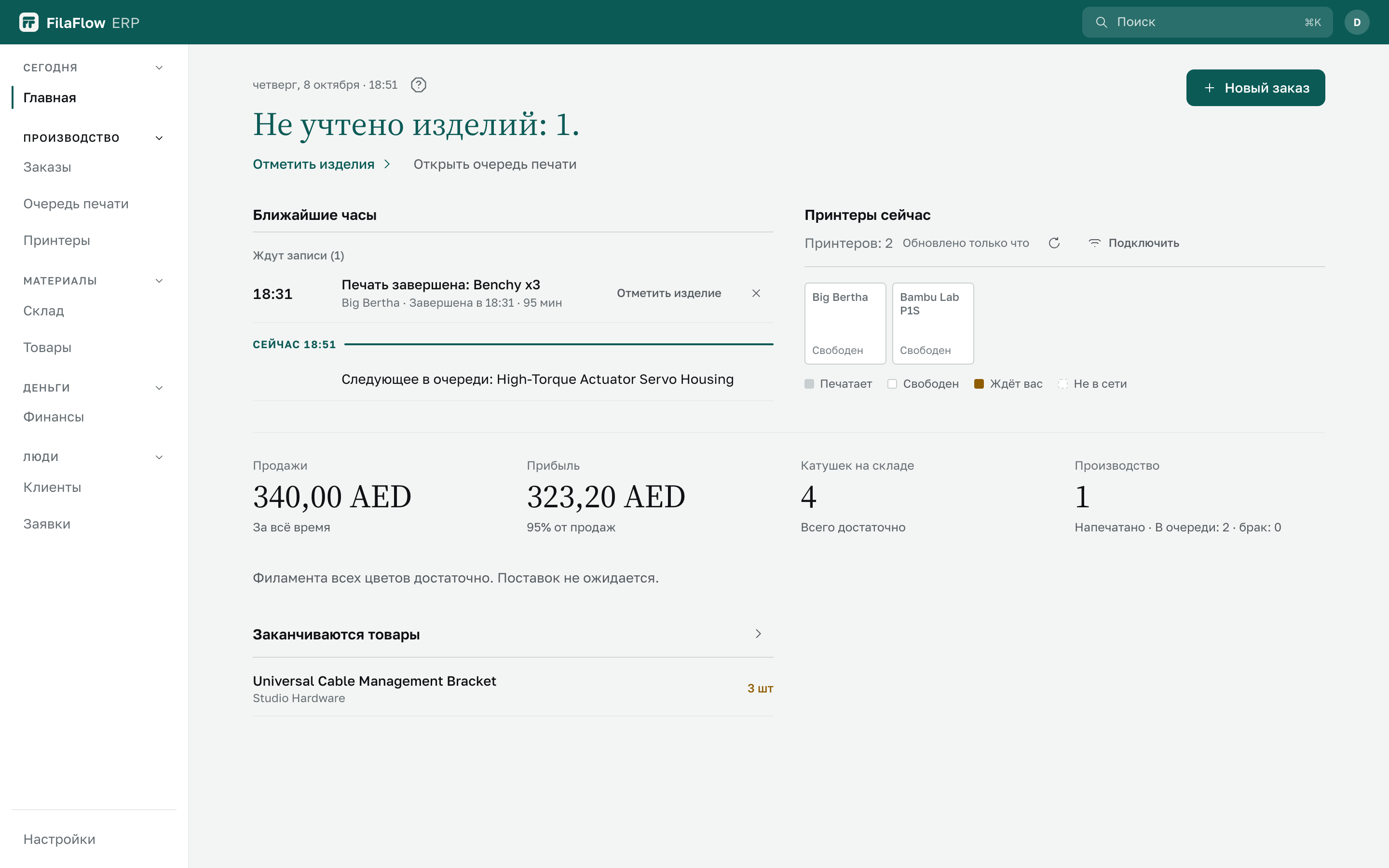Open Финансы in sidebar
This screenshot has height=868, width=1389.
coord(94,417)
